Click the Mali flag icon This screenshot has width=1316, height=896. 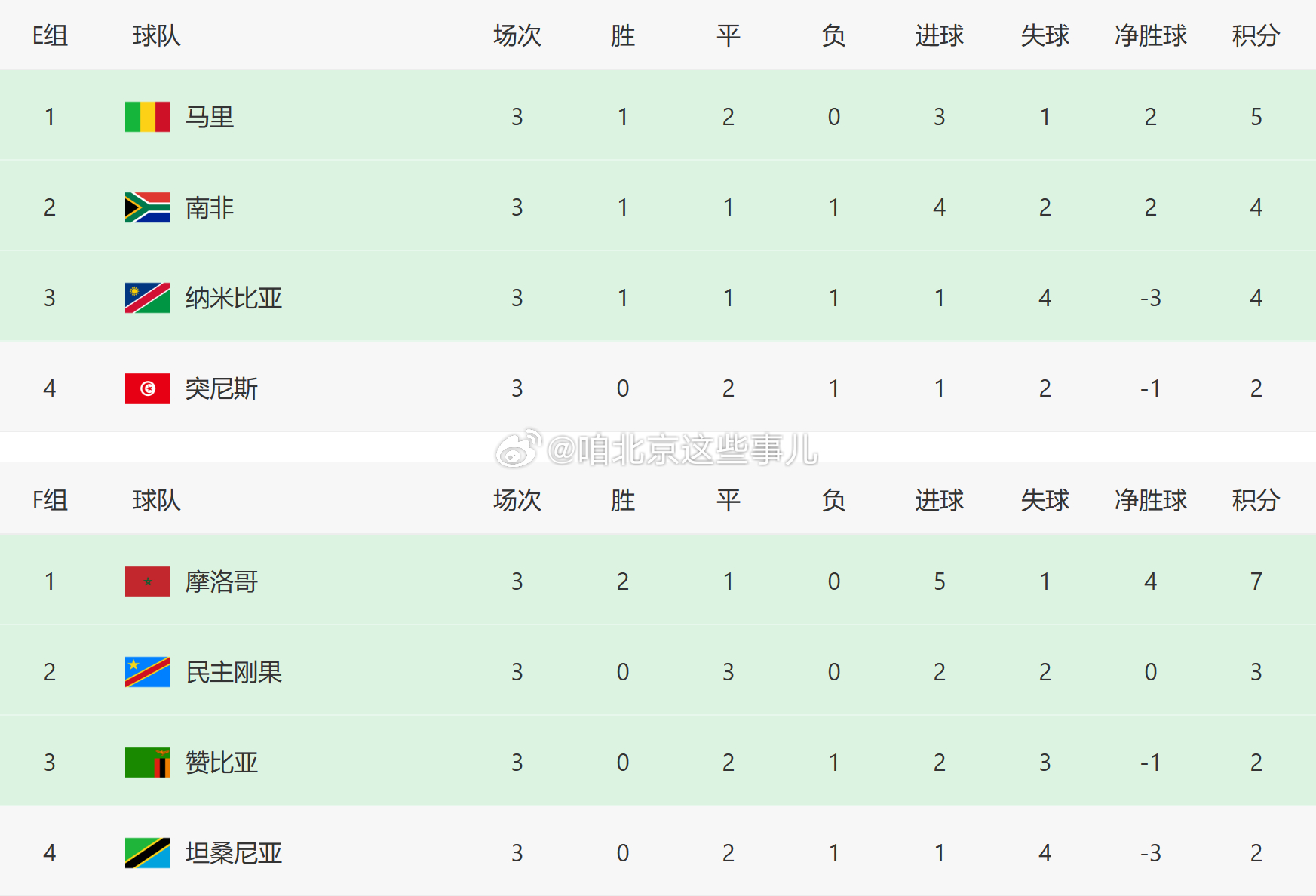point(147,117)
